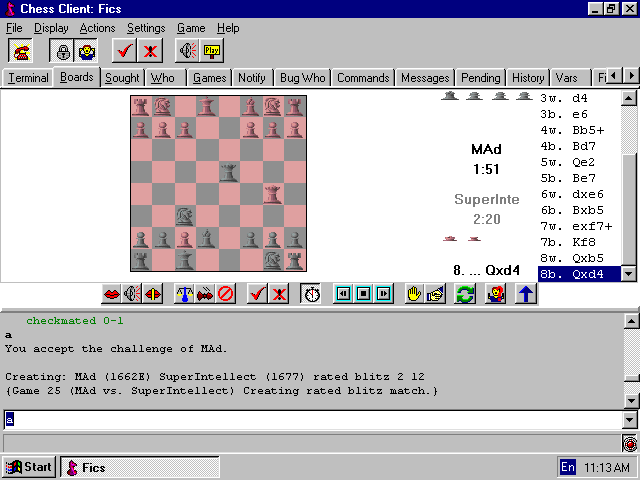Screen dimensions: 640x480
Task: Click the red X decline icon below the board
Action: [x=279, y=294]
